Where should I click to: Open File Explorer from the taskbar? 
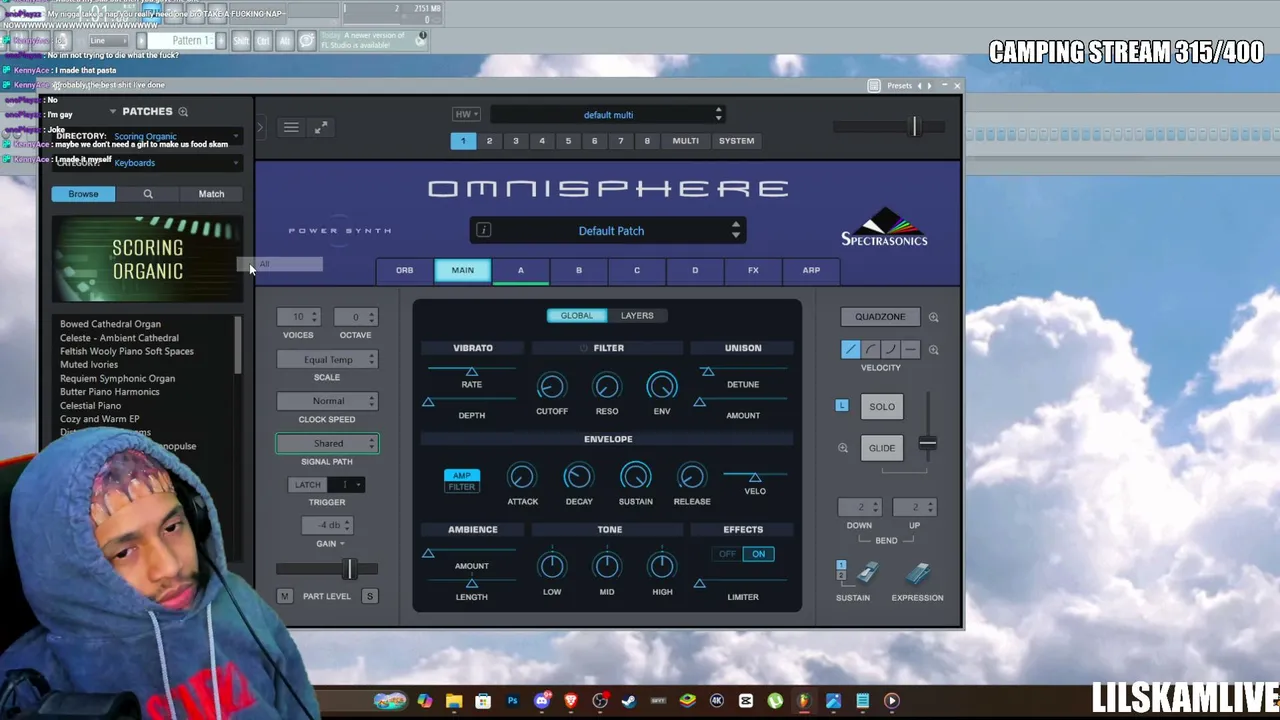coord(454,701)
